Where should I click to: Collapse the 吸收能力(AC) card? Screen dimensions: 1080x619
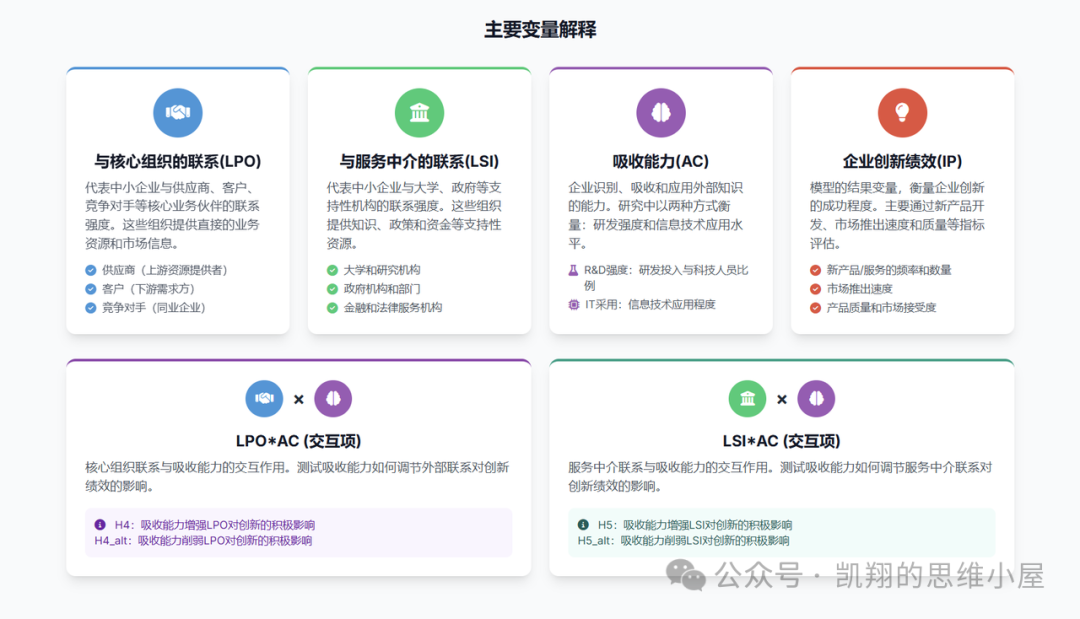(660, 159)
